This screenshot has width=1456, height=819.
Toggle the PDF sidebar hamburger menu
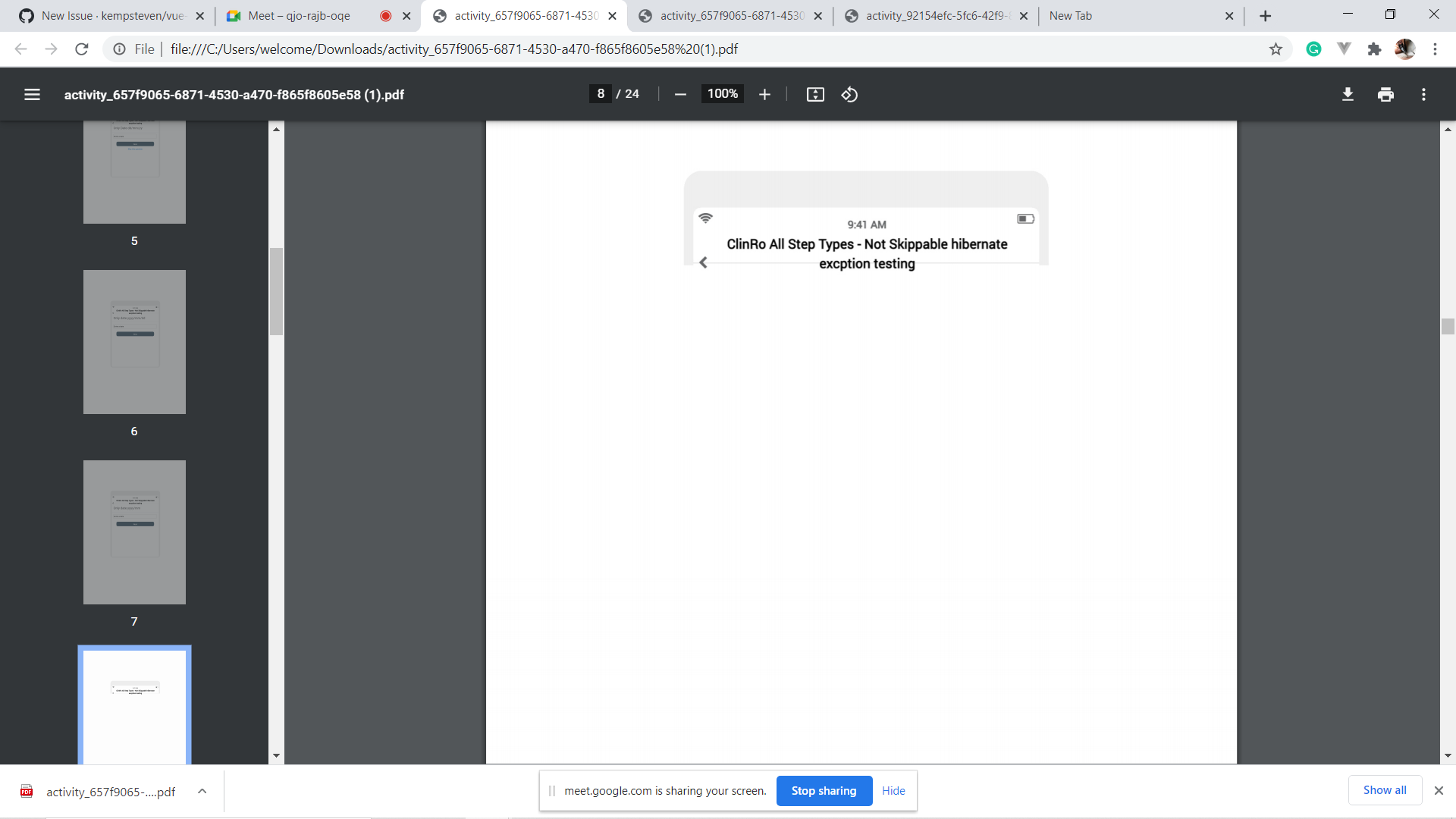tap(32, 95)
